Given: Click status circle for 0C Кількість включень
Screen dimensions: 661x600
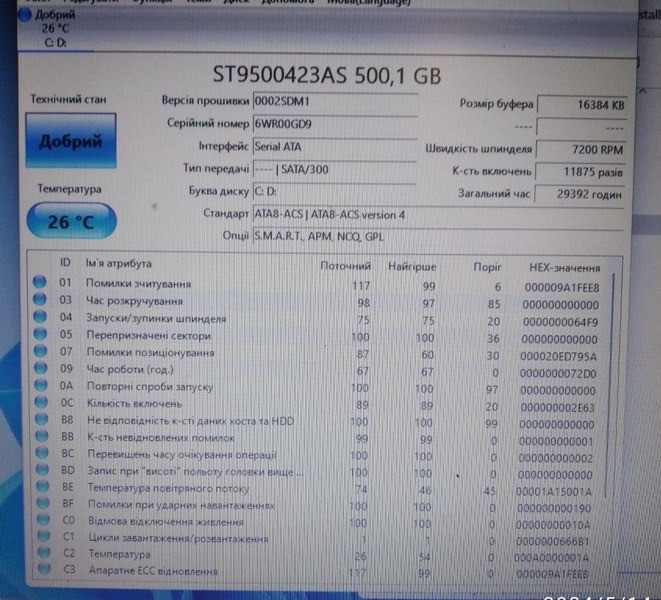Looking at the screenshot, I should point(41,401).
